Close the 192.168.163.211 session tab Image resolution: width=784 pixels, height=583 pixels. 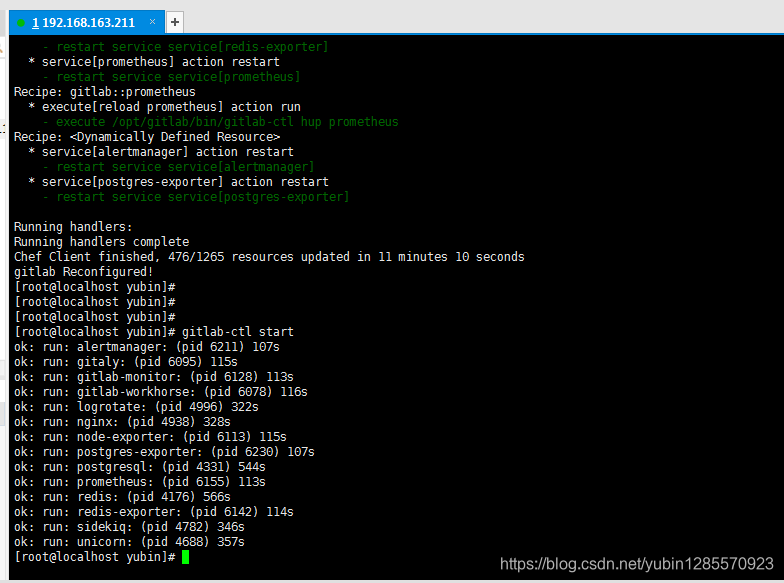point(152,22)
